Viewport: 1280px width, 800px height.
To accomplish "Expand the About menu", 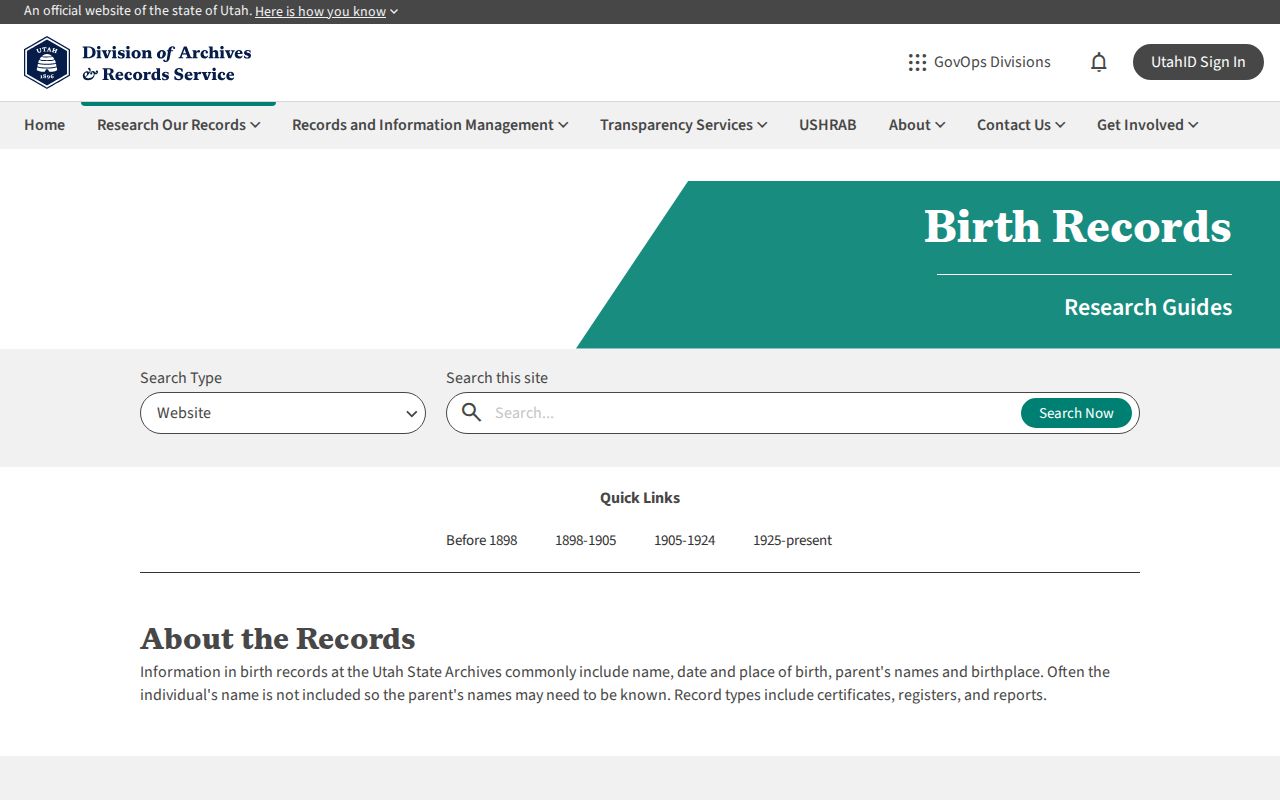I will [917, 125].
